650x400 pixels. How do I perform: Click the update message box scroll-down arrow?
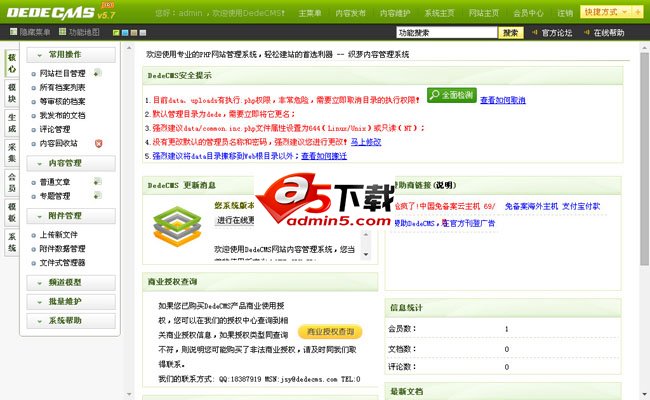click(x=366, y=254)
